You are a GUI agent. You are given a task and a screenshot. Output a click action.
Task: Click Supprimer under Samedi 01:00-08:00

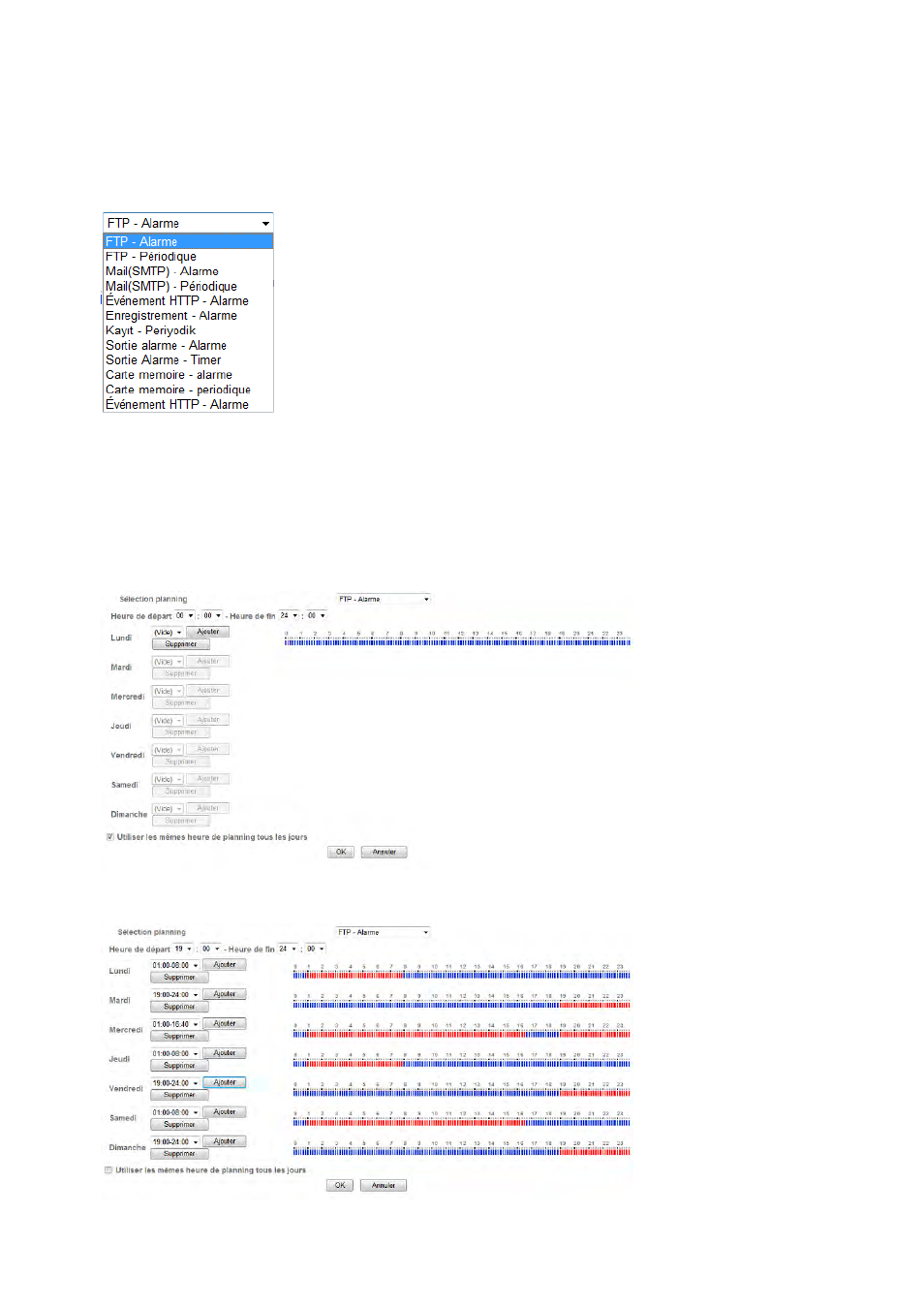179,1125
